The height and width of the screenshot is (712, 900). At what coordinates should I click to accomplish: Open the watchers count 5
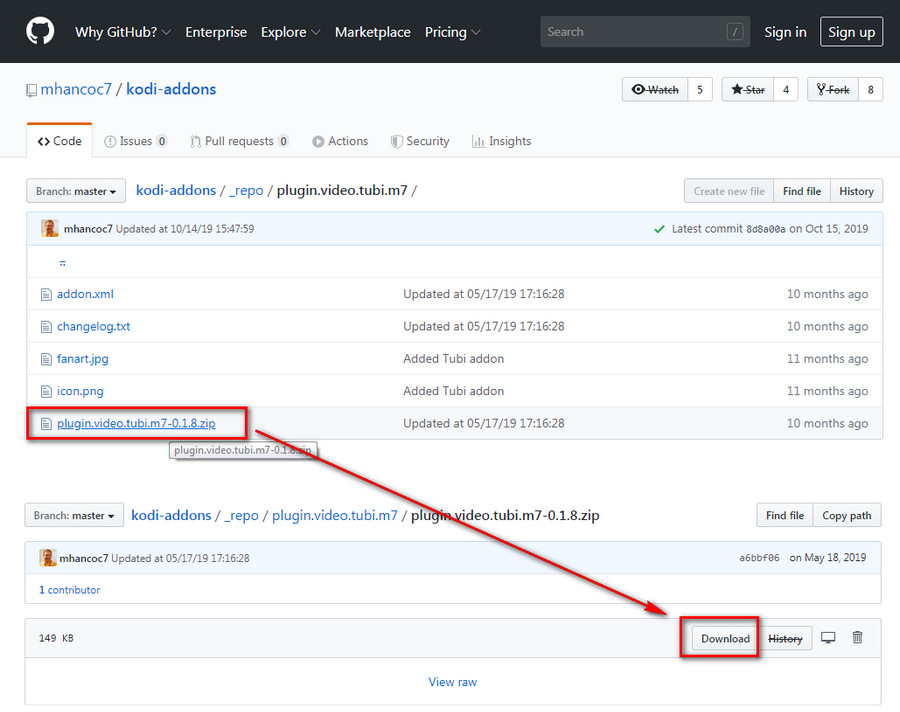(x=700, y=90)
